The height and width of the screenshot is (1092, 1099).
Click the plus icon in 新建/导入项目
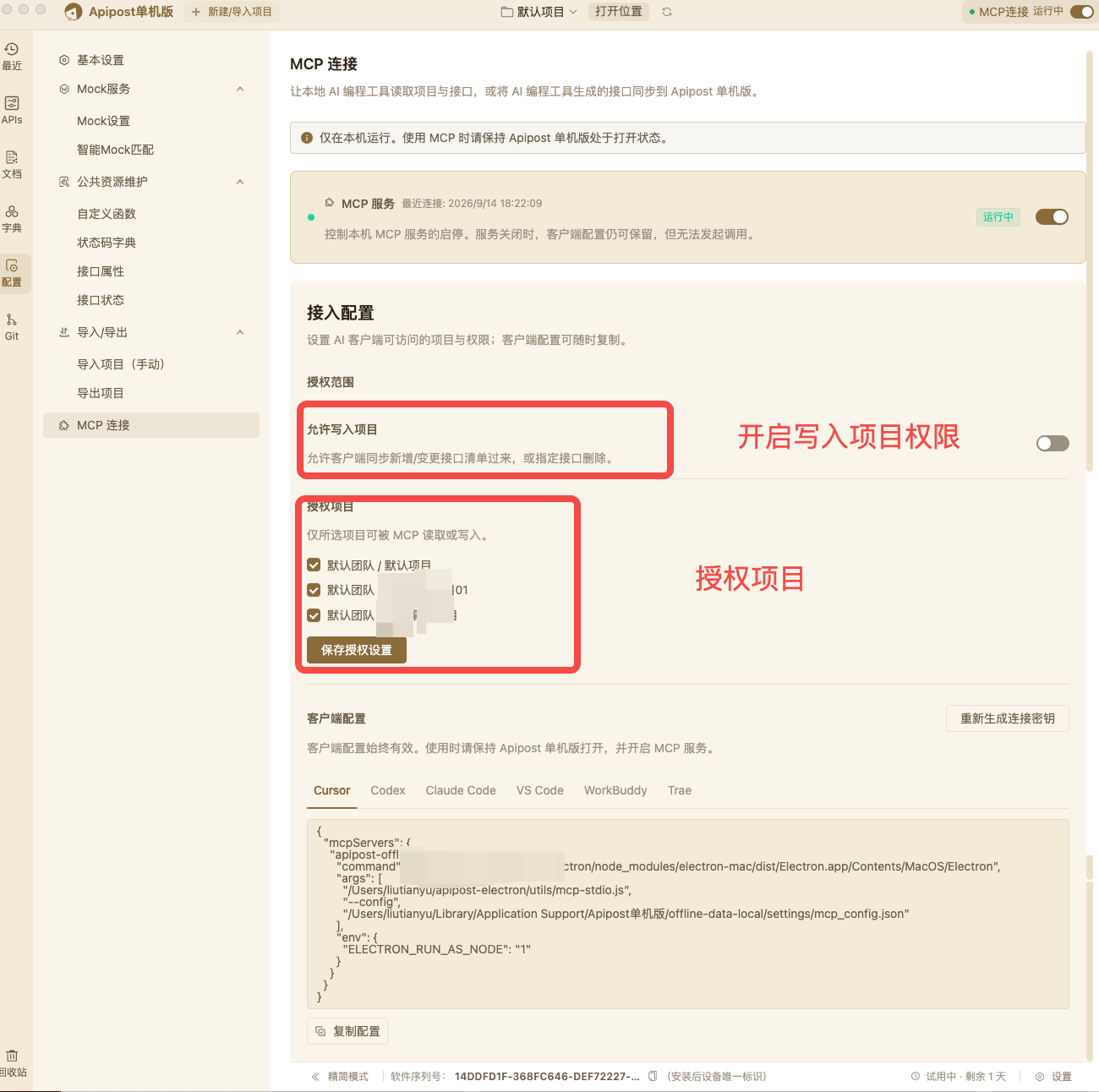click(x=196, y=12)
